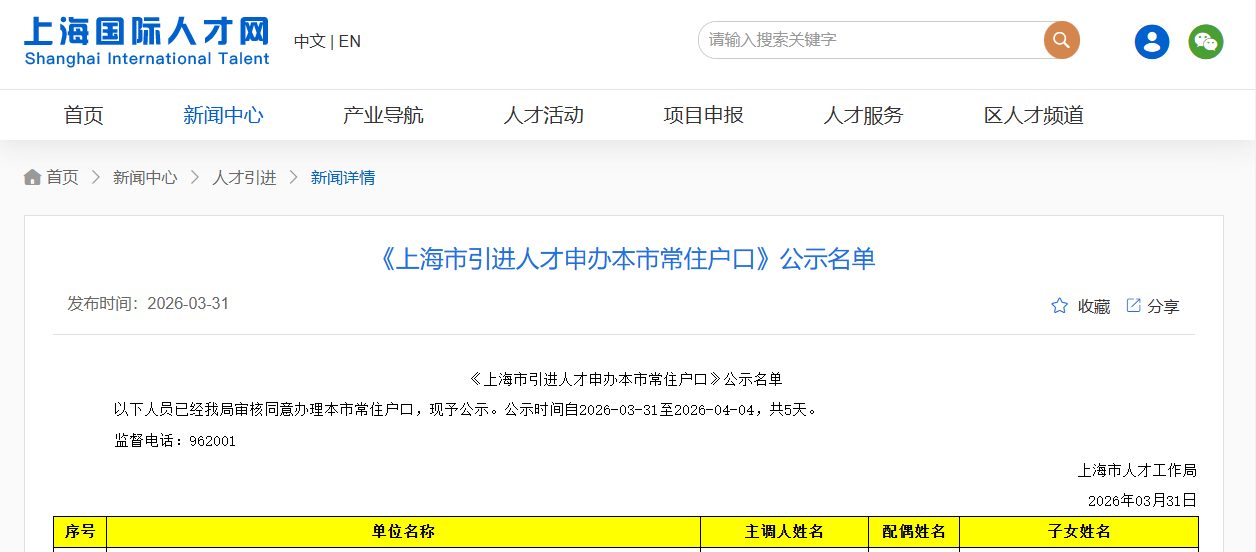Switch language to 中文
The image size is (1256, 552).
coord(309,41)
